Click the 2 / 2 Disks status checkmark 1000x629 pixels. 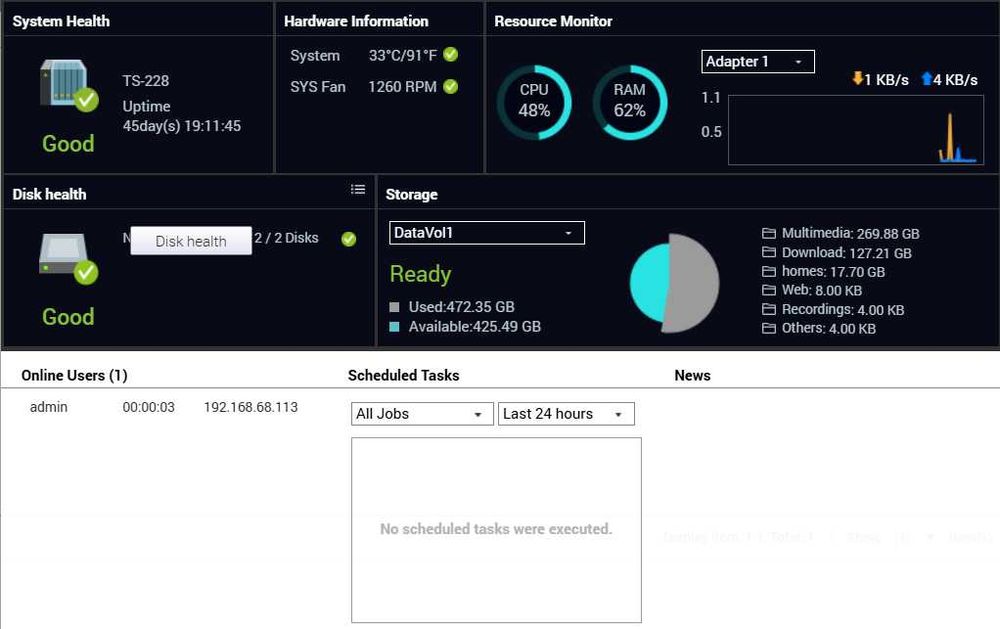click(x=348, y=239)
